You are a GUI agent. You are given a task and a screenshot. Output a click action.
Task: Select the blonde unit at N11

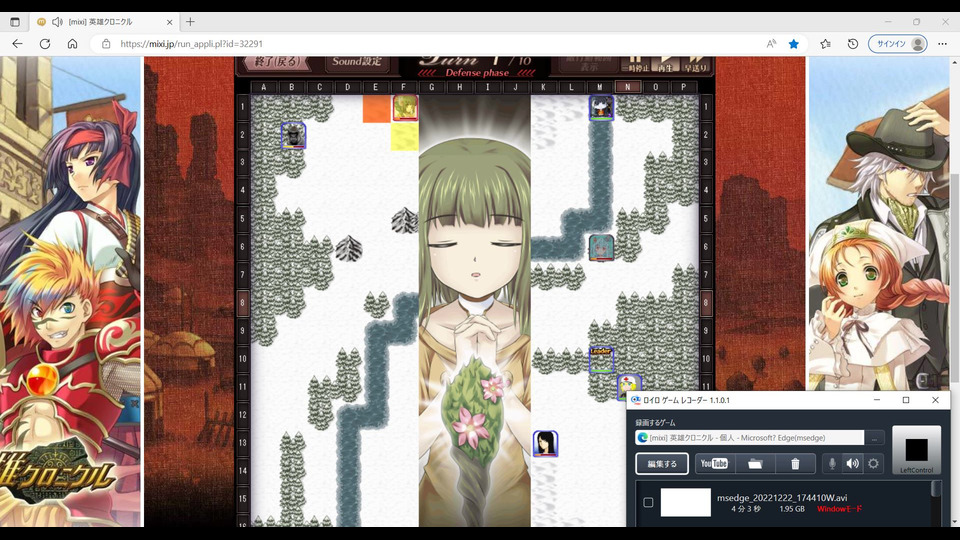[629, 387]
